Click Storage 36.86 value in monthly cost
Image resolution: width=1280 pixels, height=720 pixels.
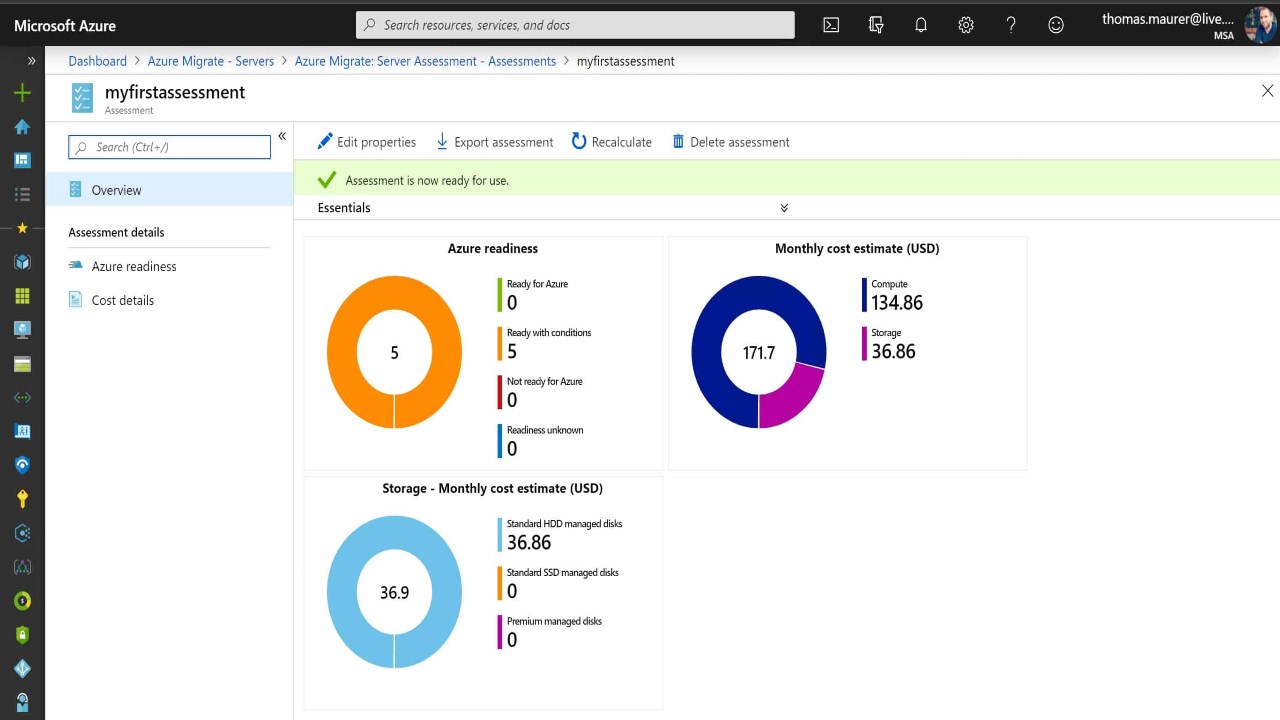(893, 351)
